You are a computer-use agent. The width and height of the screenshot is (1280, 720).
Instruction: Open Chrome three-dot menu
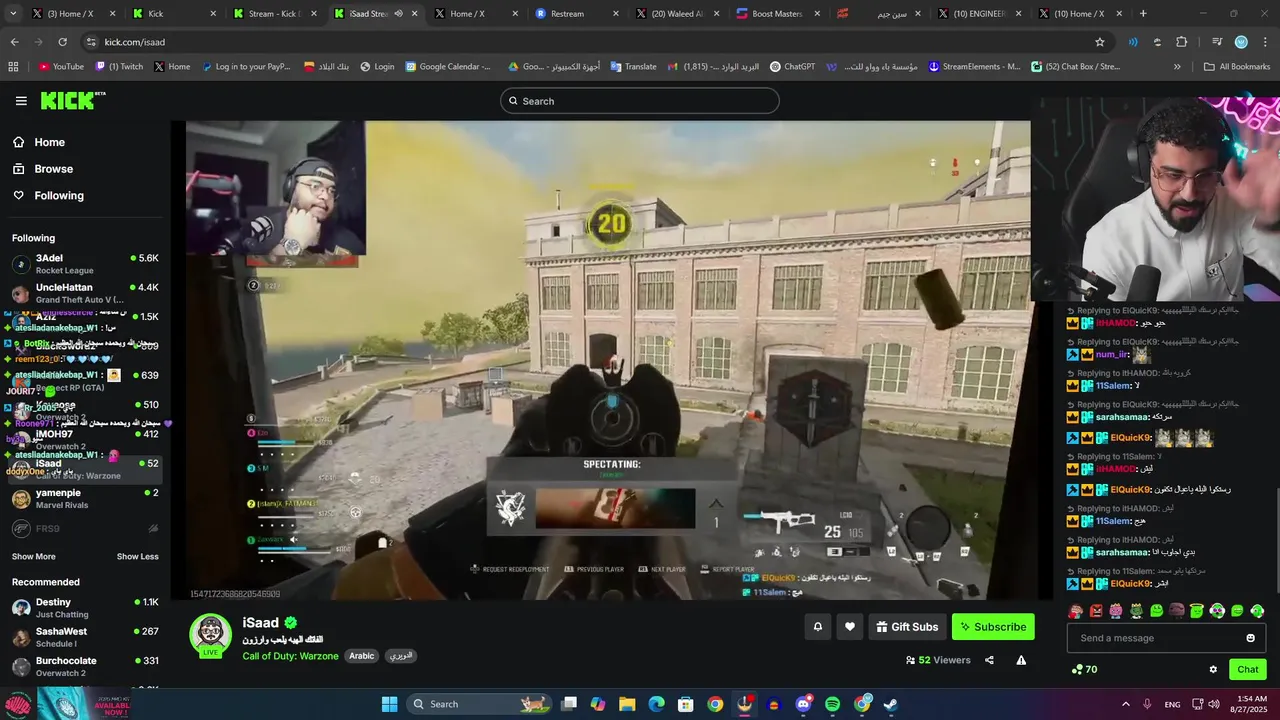tap(1265, 42)
